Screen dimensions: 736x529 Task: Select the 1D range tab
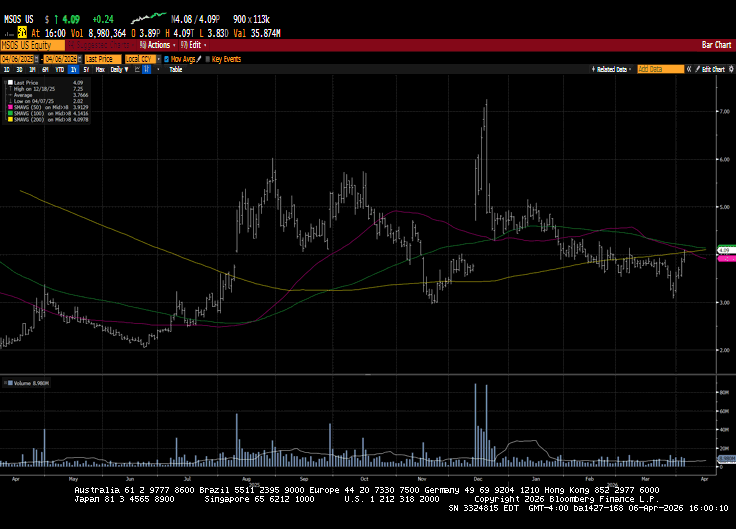7,69
